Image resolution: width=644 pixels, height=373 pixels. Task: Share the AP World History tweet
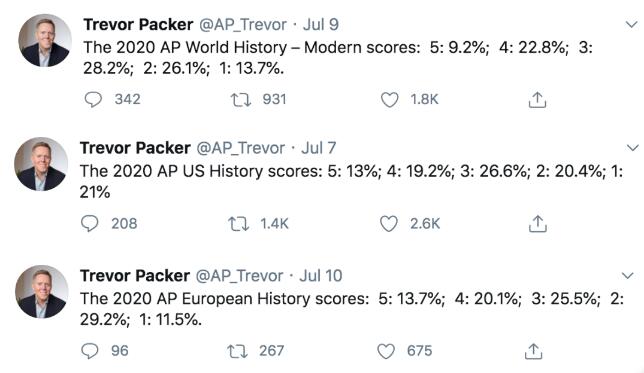(x=537, y=100)
